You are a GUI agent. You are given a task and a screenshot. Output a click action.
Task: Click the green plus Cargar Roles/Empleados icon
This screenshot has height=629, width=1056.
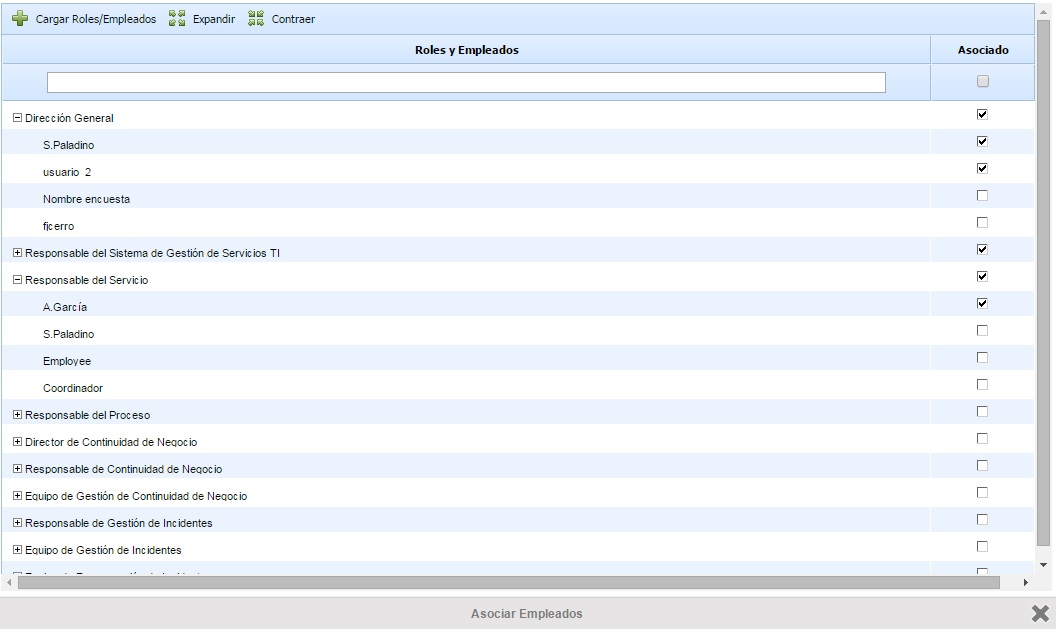click(x=19, y=19)
